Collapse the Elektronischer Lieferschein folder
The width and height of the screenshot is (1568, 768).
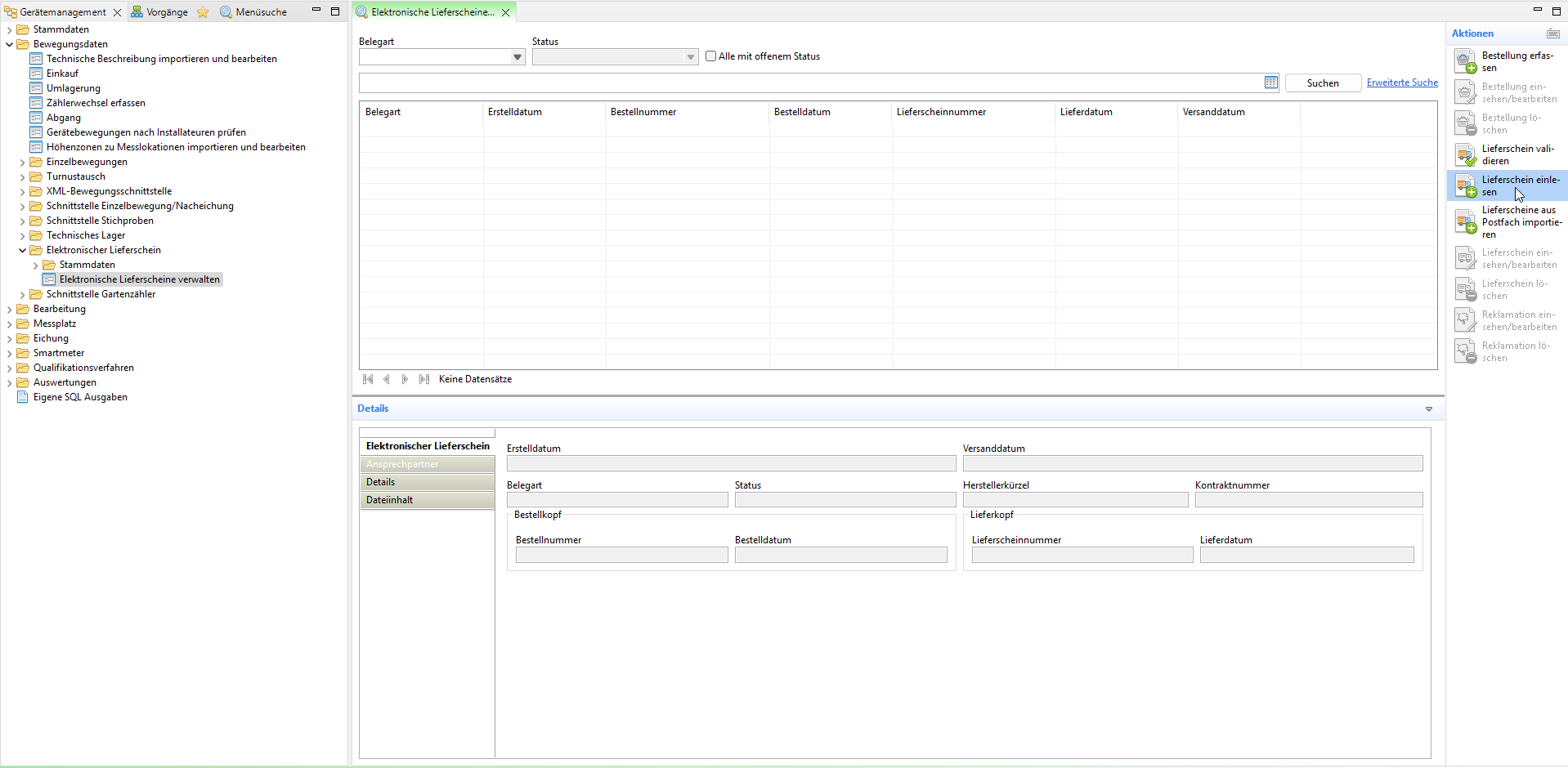[22, 250]
